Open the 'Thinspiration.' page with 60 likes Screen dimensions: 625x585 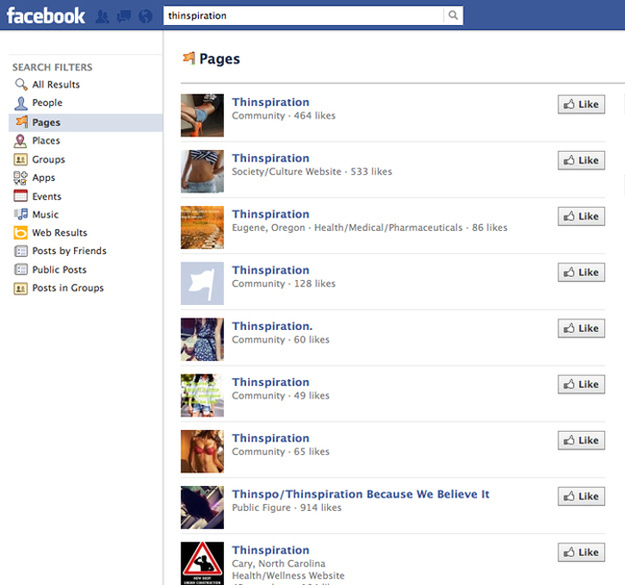tap(272, 326)
